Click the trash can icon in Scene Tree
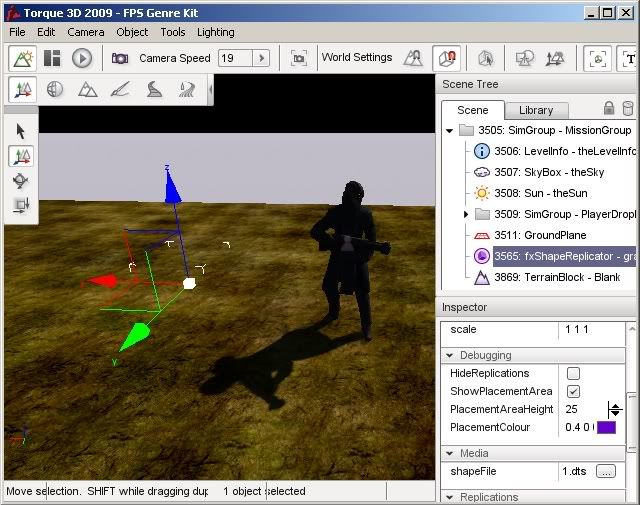640x505 pixels. pos(627,109)
